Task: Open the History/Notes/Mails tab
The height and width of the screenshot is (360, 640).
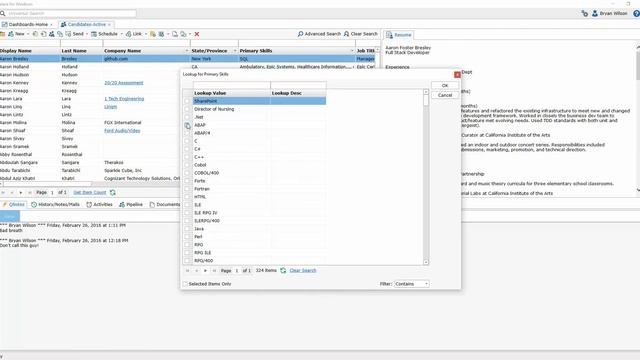Action: click(55, 204)
